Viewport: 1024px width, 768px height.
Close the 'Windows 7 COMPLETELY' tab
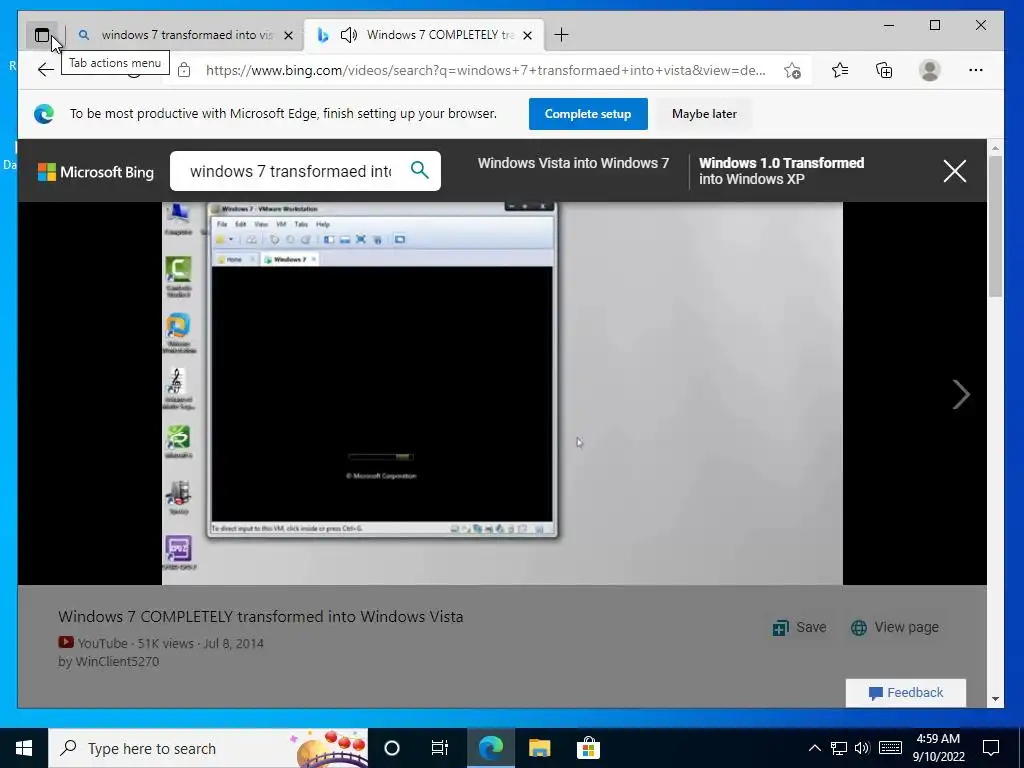click(x=528, y=35)
